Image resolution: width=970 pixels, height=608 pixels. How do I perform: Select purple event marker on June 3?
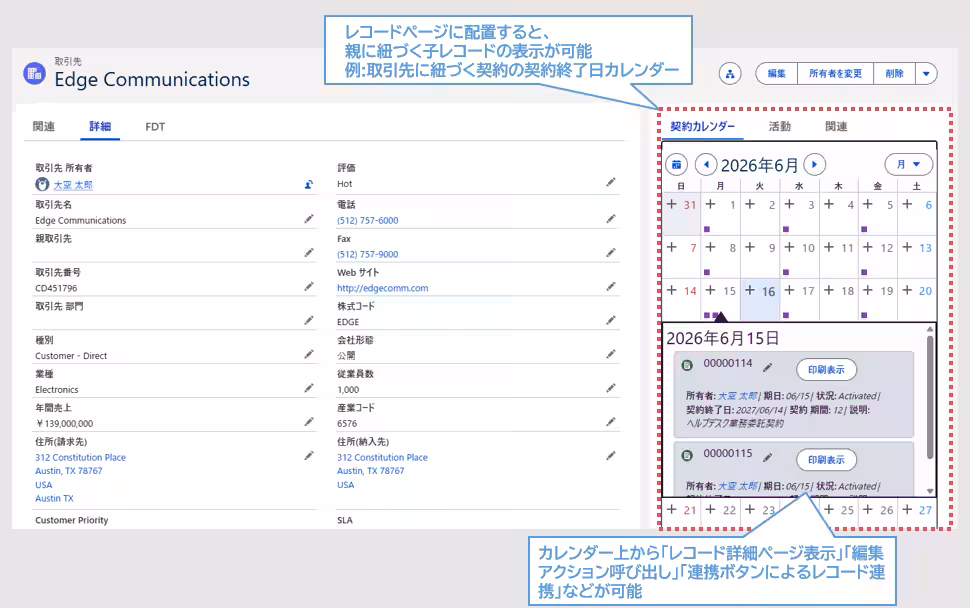pyautogui.click(x=786, y=229)
